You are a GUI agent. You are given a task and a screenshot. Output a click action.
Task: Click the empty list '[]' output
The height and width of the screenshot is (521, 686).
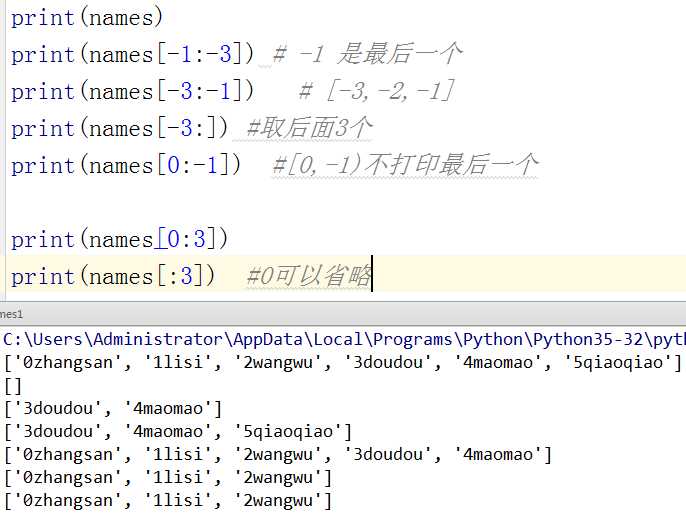click(x=13, y=386)
